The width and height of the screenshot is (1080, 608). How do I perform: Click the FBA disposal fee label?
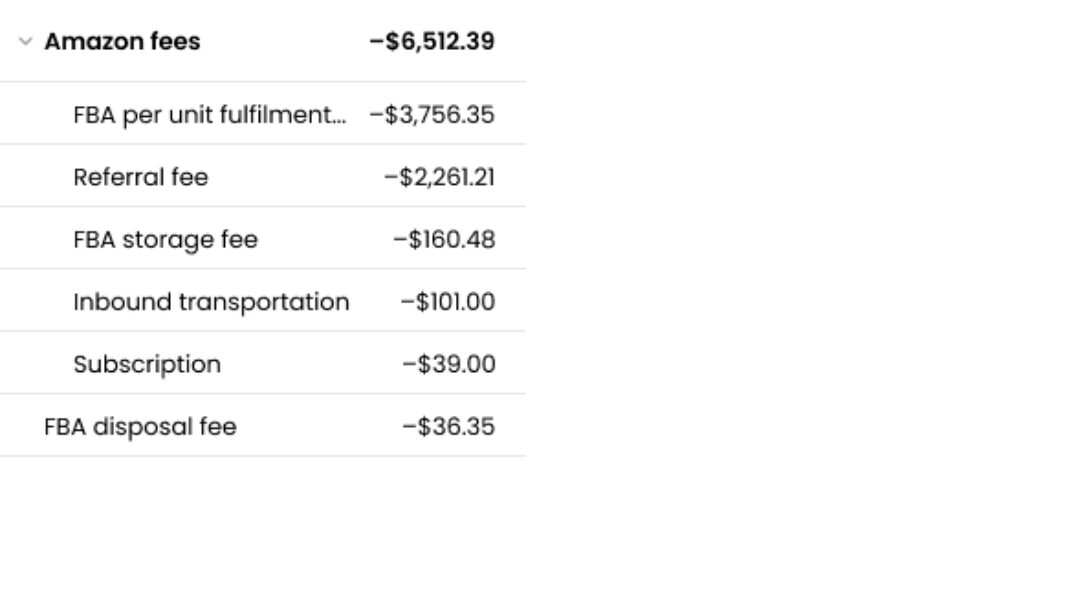(141, 427)
